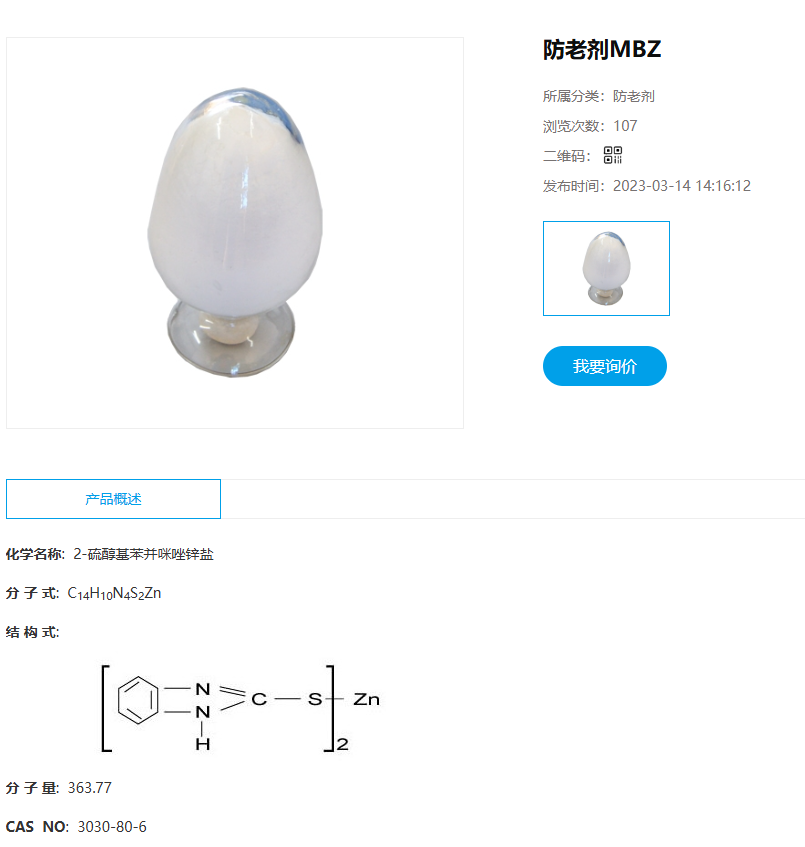Click the molecular formula C14H10N4S2Zn

[x=114, y=593]
